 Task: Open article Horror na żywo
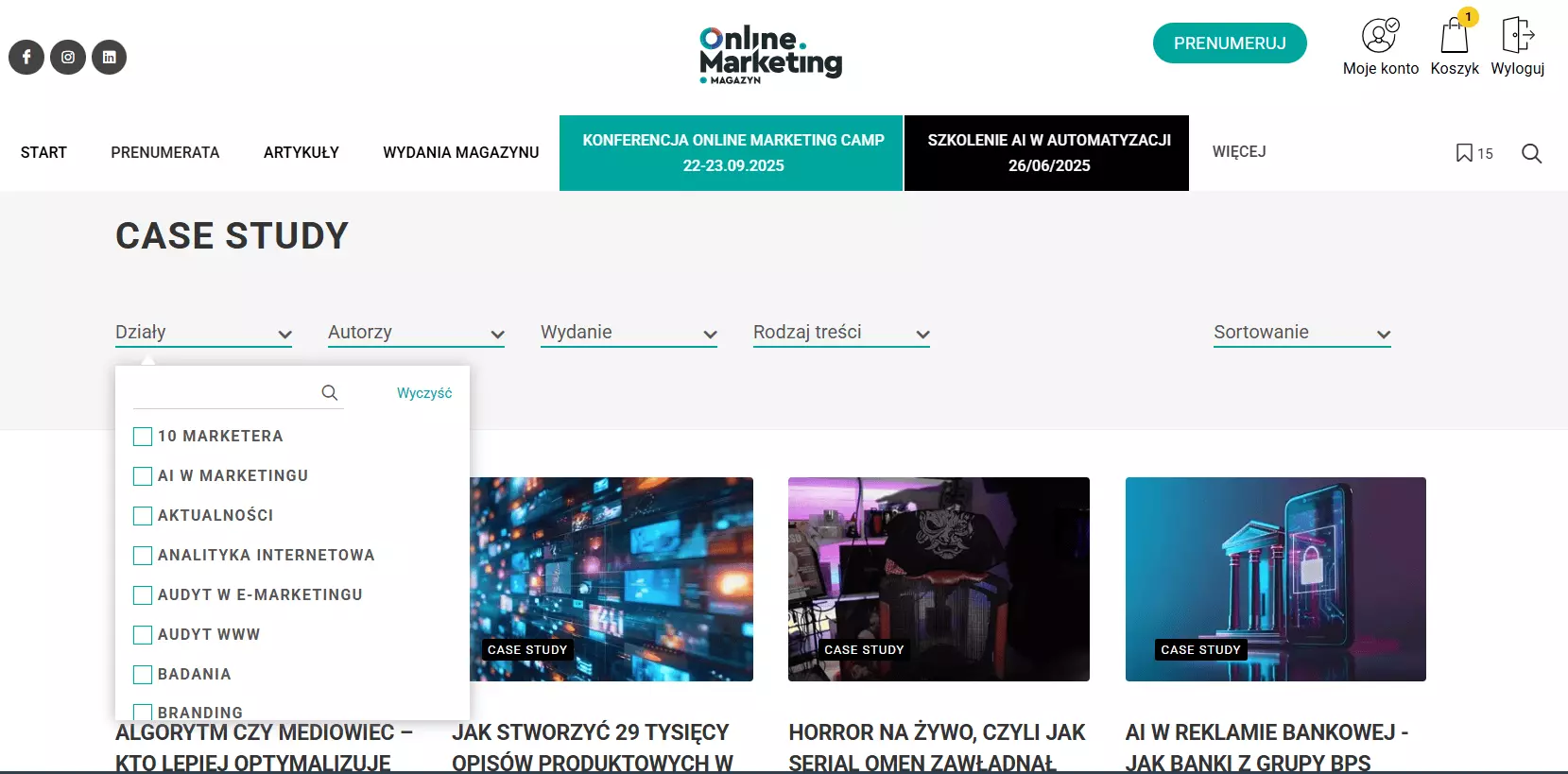938,748
